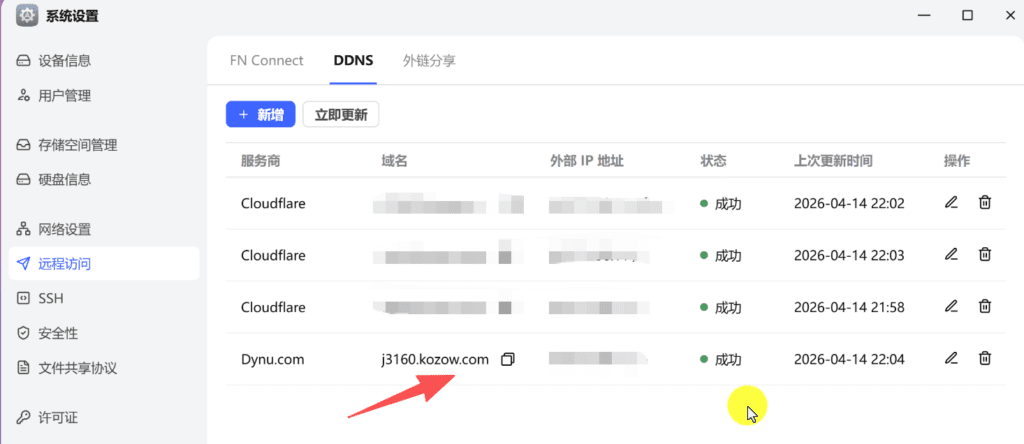Click the 2026-04-14 21:58 update time
Viewport: 1024px width, 444px height.
tap(849, 307)
